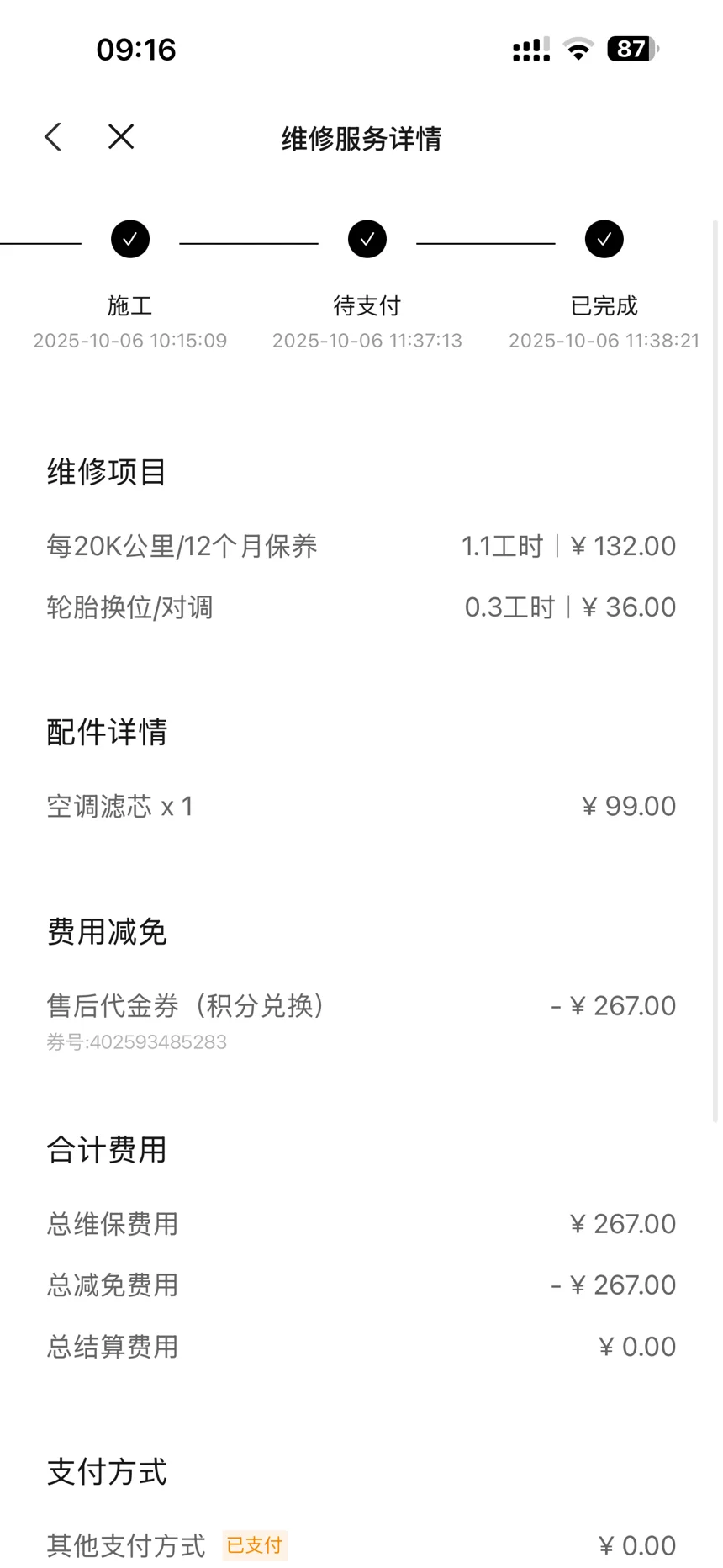723x1568 pixels.
Task: Tap the 其他支付方式 payment row
Action: (x=126, y=1545)
